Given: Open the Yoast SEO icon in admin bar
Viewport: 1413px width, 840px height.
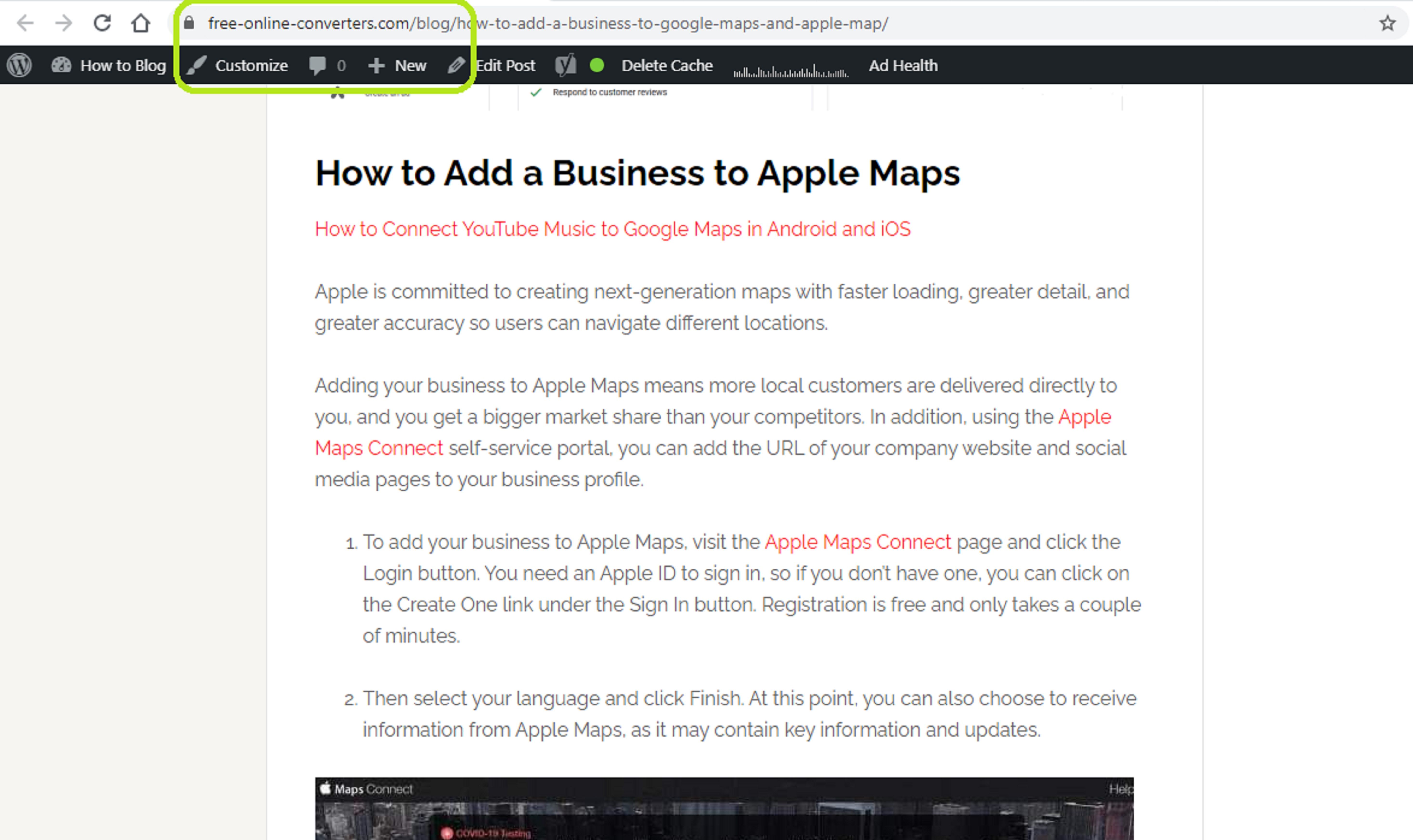Looking at the screenshot, I should (x=565, y=65).
